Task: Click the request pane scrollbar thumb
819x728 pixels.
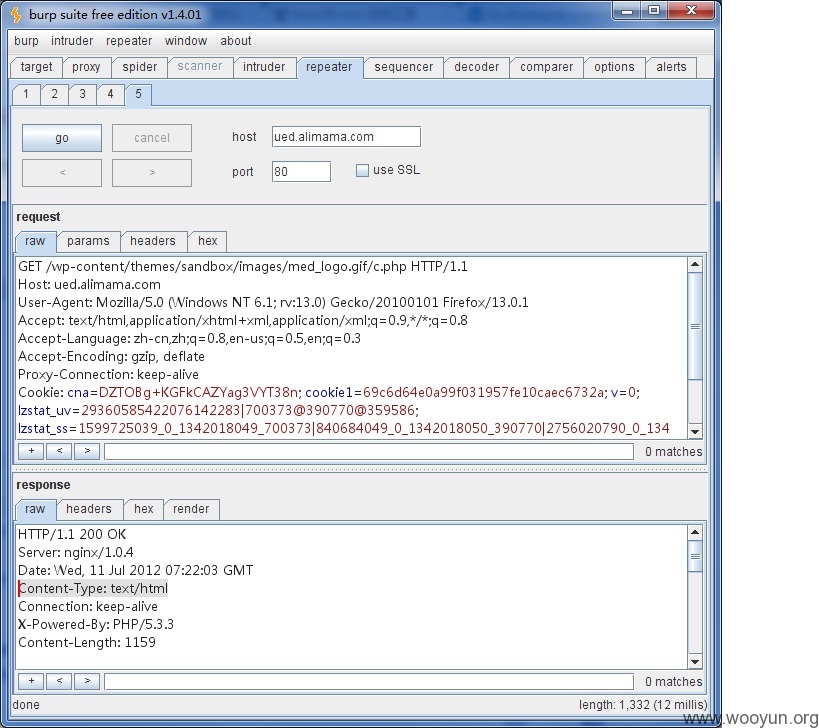Action: coord(695,326)
